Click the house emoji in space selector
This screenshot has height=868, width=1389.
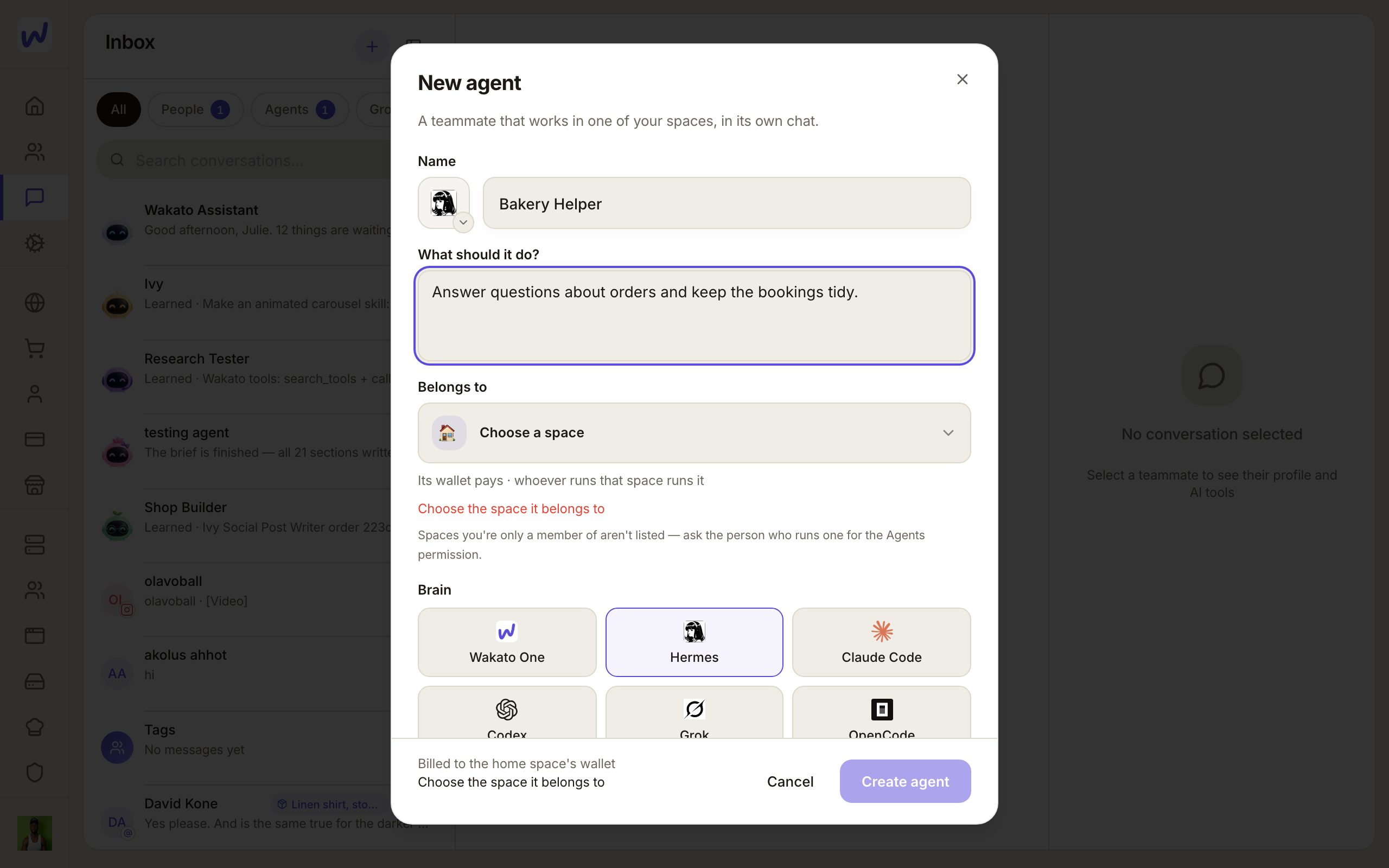pyautogui.click(x=448, y=432)
